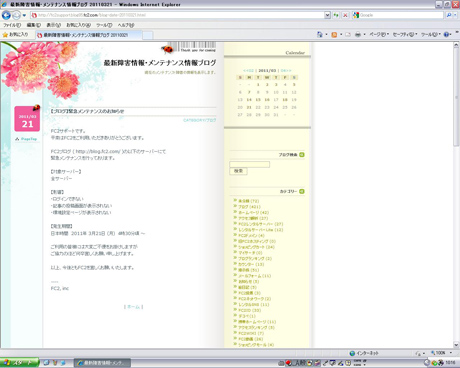The height and width of the screenshot is (368, 460).
Task: Open the ヘルプ (Help) menu
Action: 125,25
